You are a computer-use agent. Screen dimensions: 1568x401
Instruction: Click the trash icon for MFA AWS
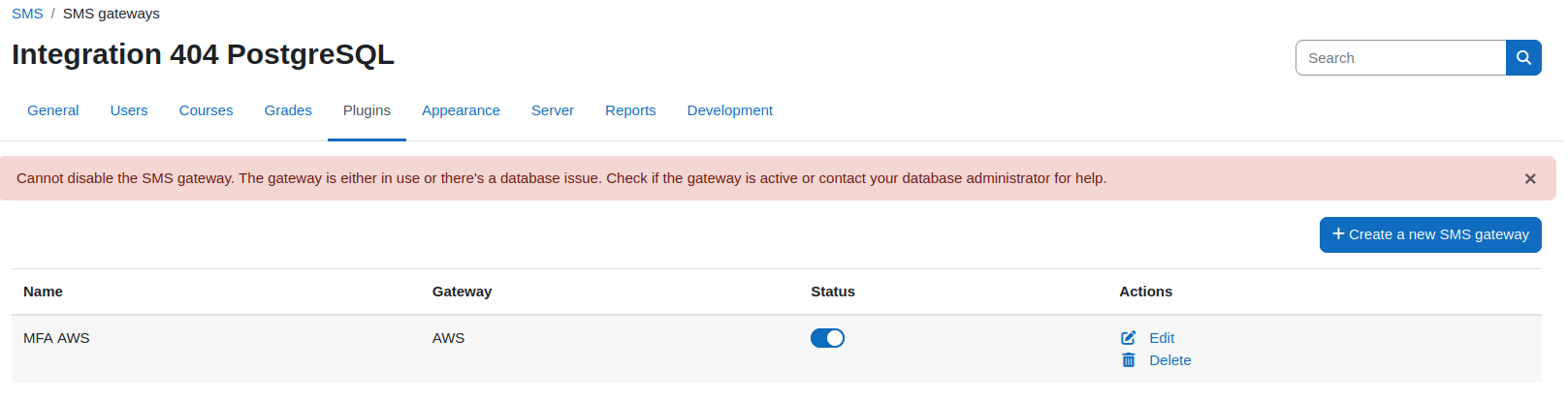(x=1129, y=360)
